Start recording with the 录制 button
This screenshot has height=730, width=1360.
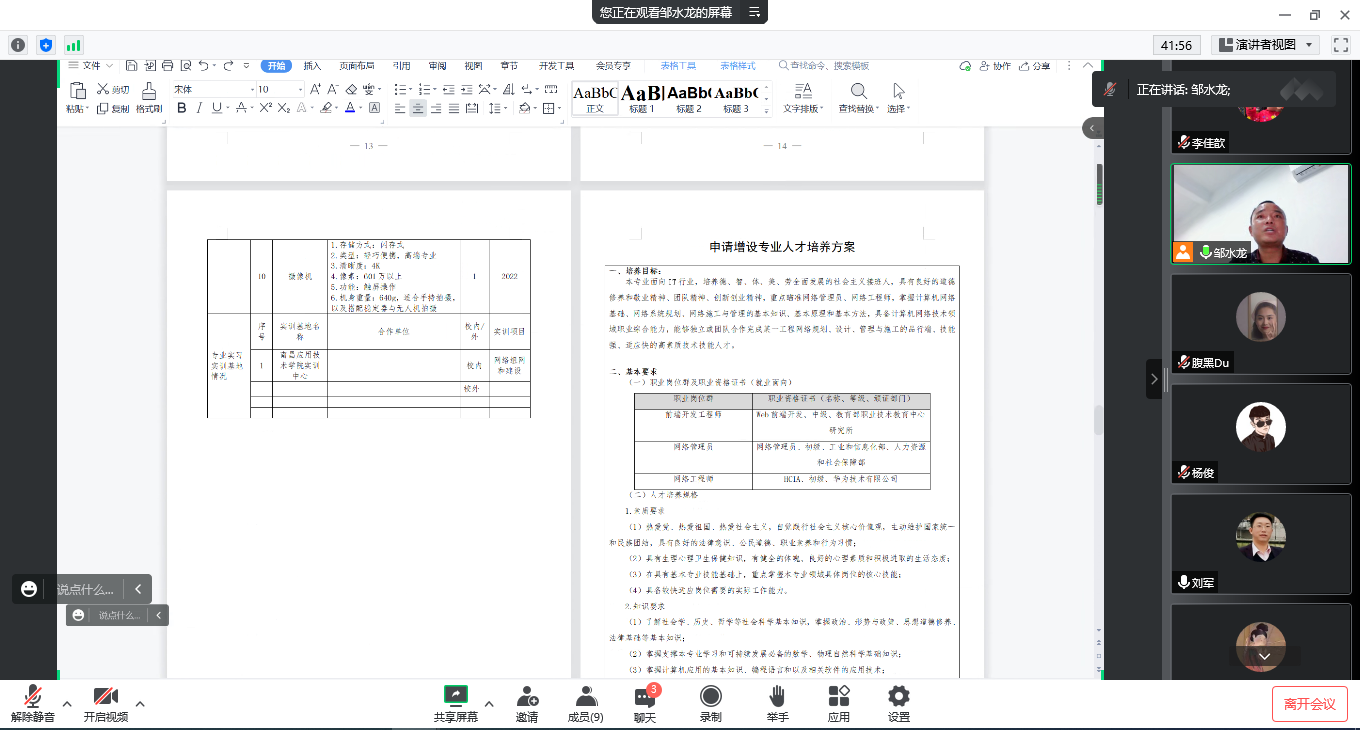[x=711, y=704]
